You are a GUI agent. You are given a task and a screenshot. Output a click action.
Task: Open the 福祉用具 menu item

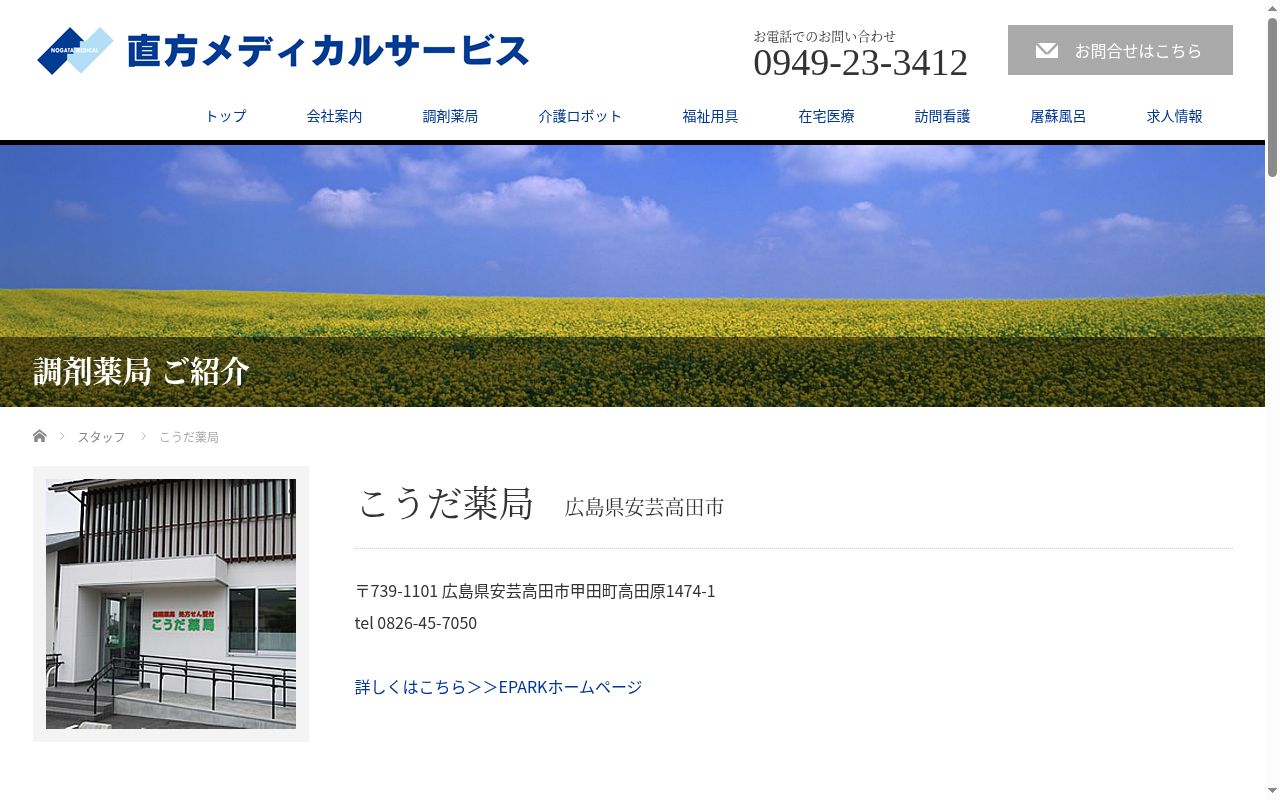(x=710, y=116)
